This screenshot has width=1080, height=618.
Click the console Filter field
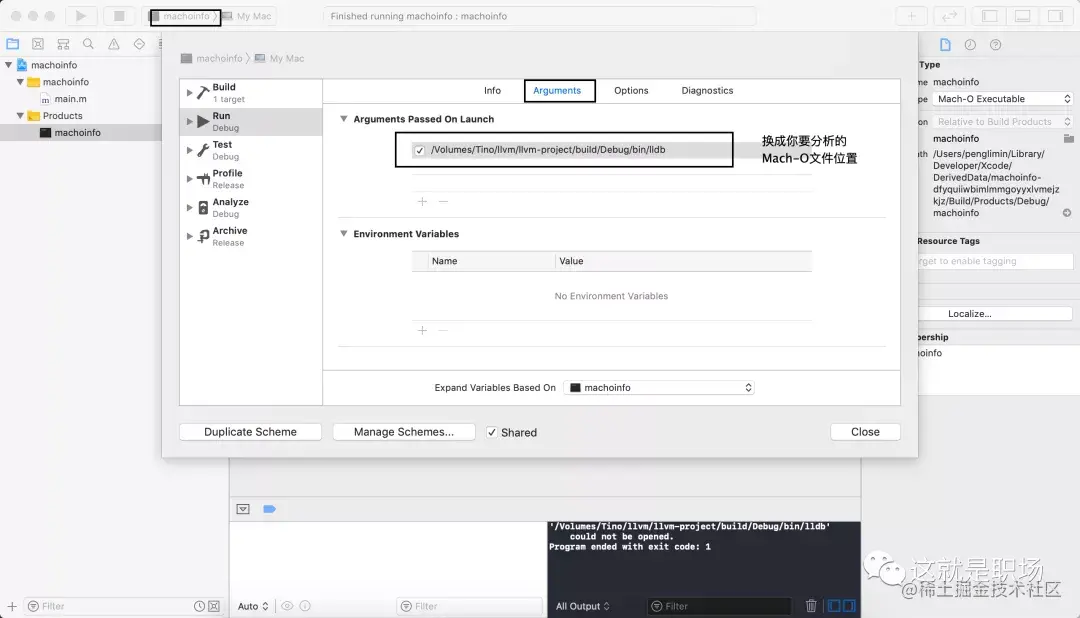[720, 606]
